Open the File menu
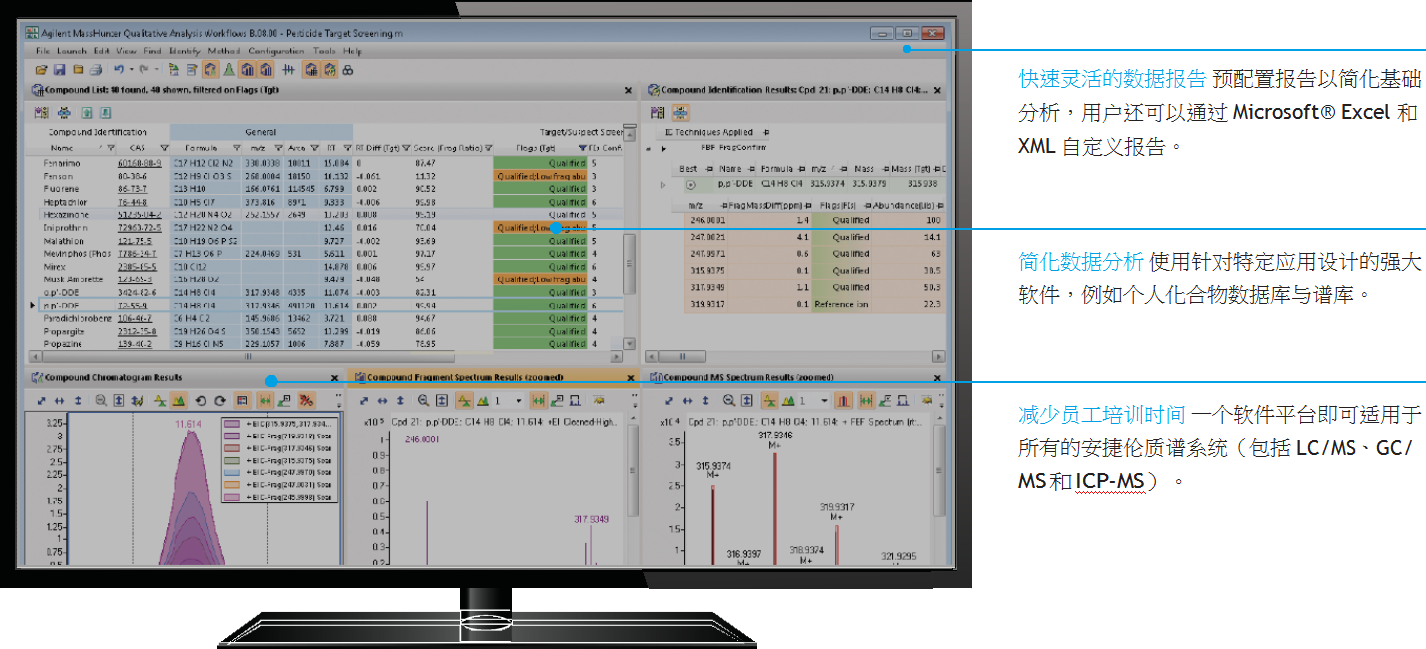Image resolution: width=1426 pixels, height=649 pixels. click(43, 51)
